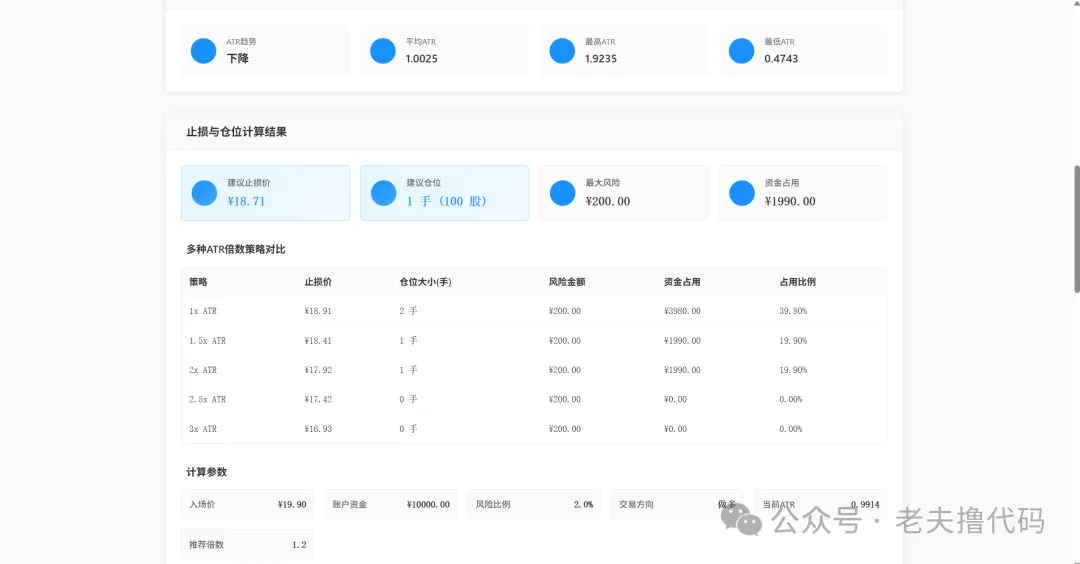
Task: Select the 2x ATR strategy row label
Action: pyautogui.click(x=203, y=370)
